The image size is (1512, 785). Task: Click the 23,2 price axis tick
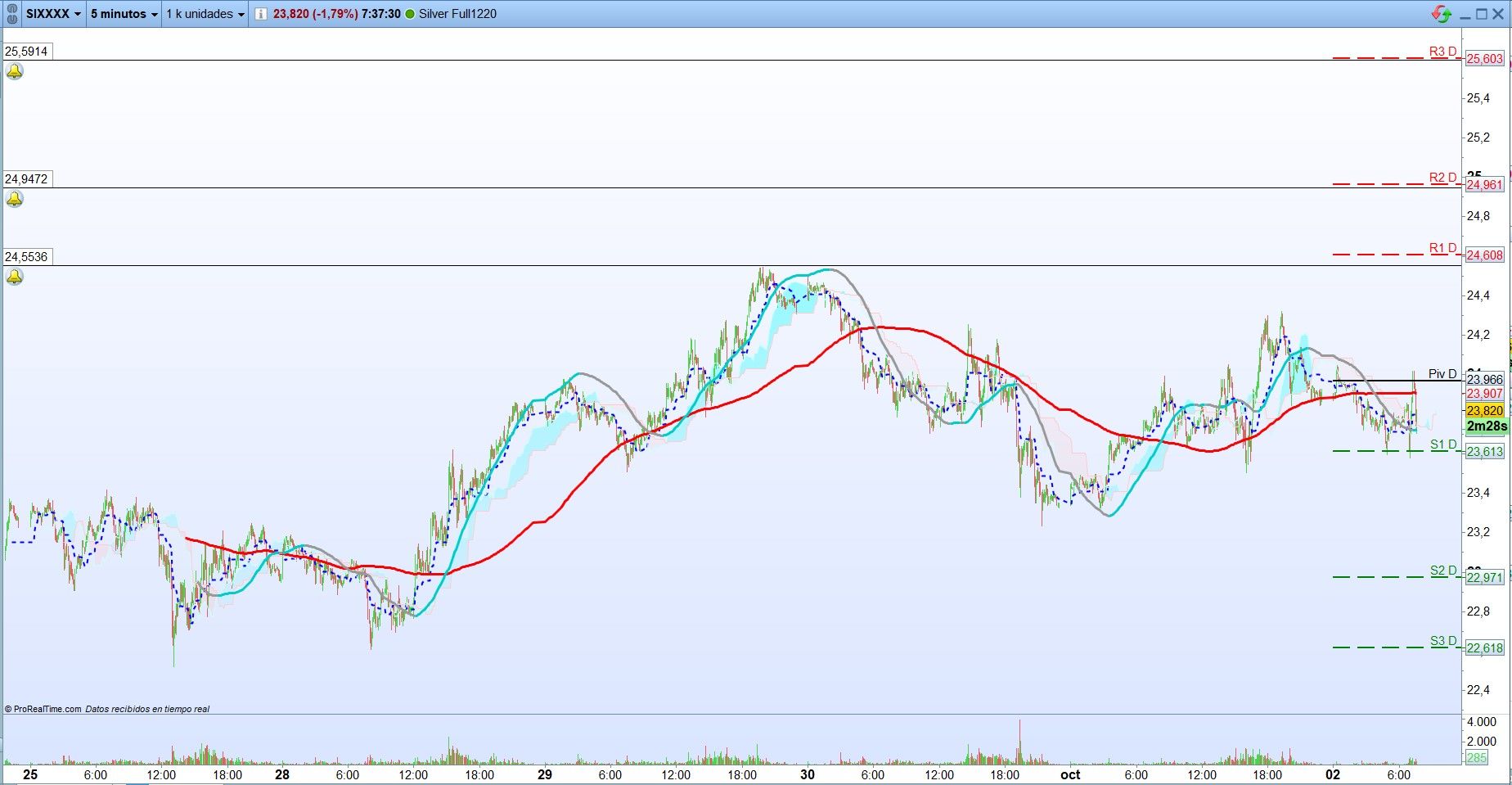click(1478, 532)
